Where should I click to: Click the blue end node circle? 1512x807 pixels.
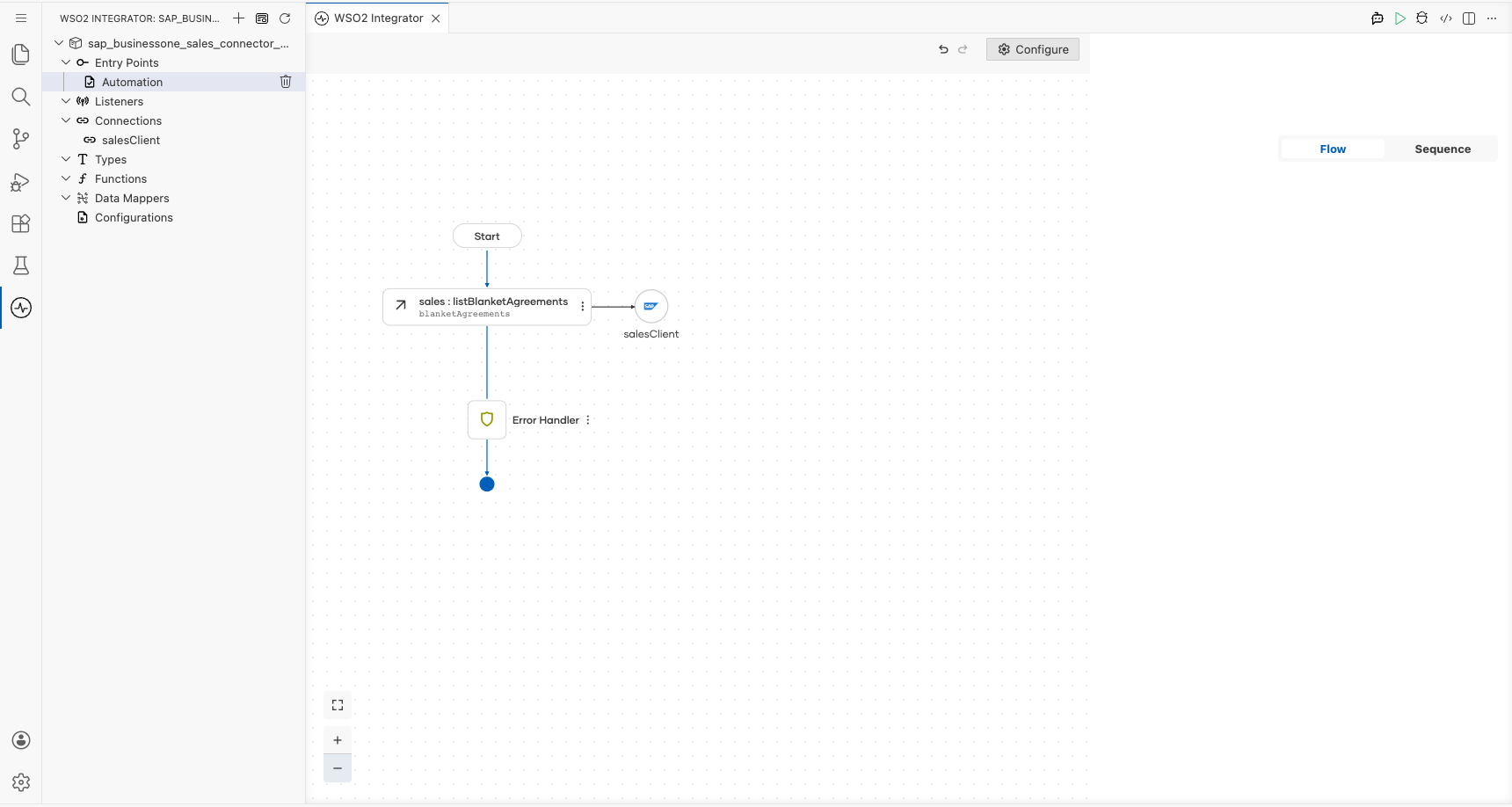[x=487, y=484]
